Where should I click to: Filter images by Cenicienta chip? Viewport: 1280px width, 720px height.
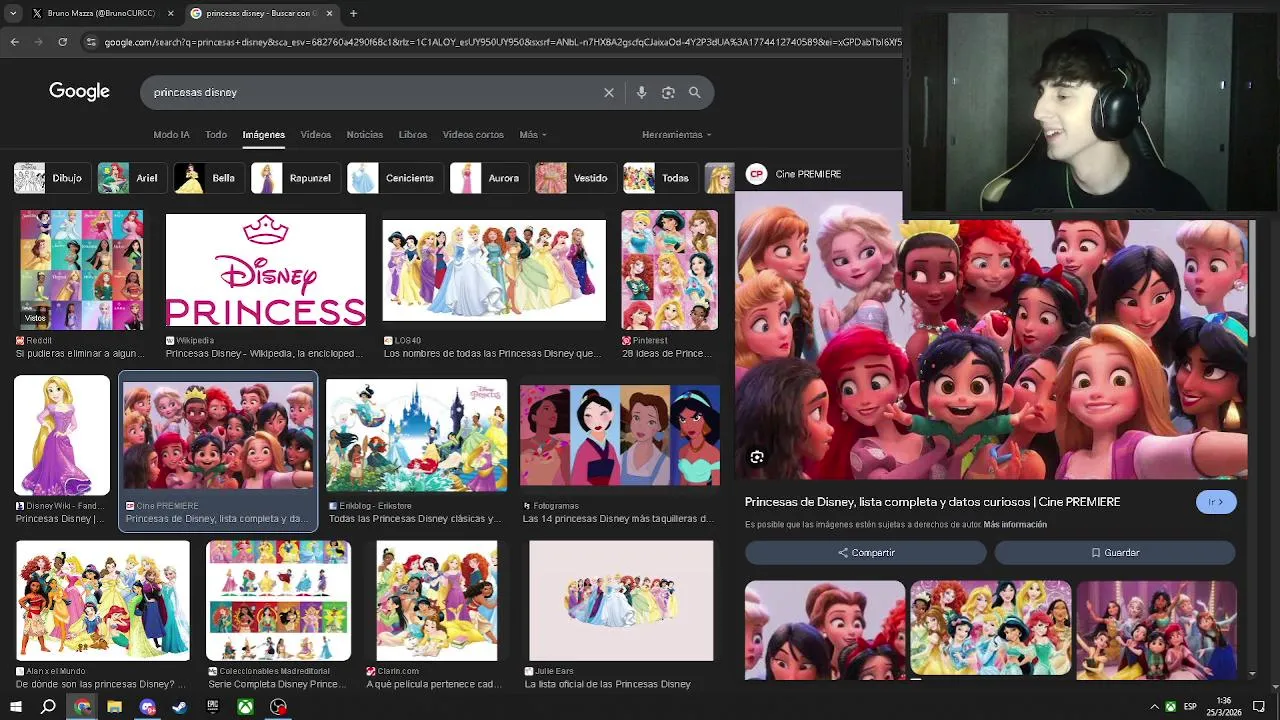click(393, 178)
